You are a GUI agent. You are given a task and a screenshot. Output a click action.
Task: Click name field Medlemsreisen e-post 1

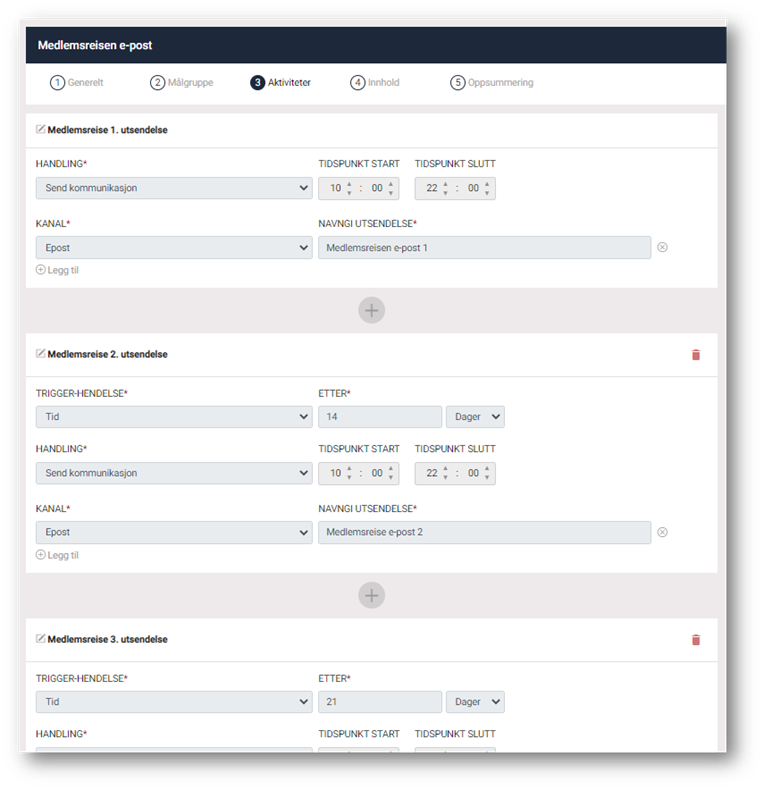484,247
